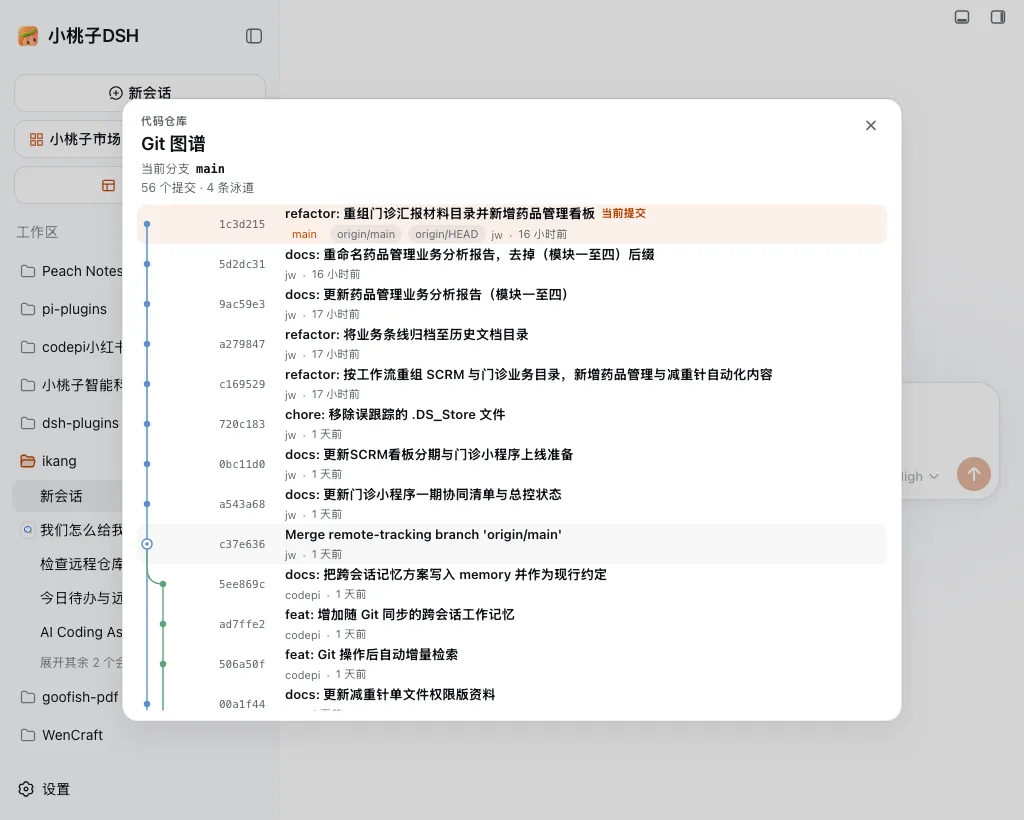Click the main branch tag
Image resolution: width=1024 pixels, height=820 pixels.
pyautogui.click(x=304, y=234)
